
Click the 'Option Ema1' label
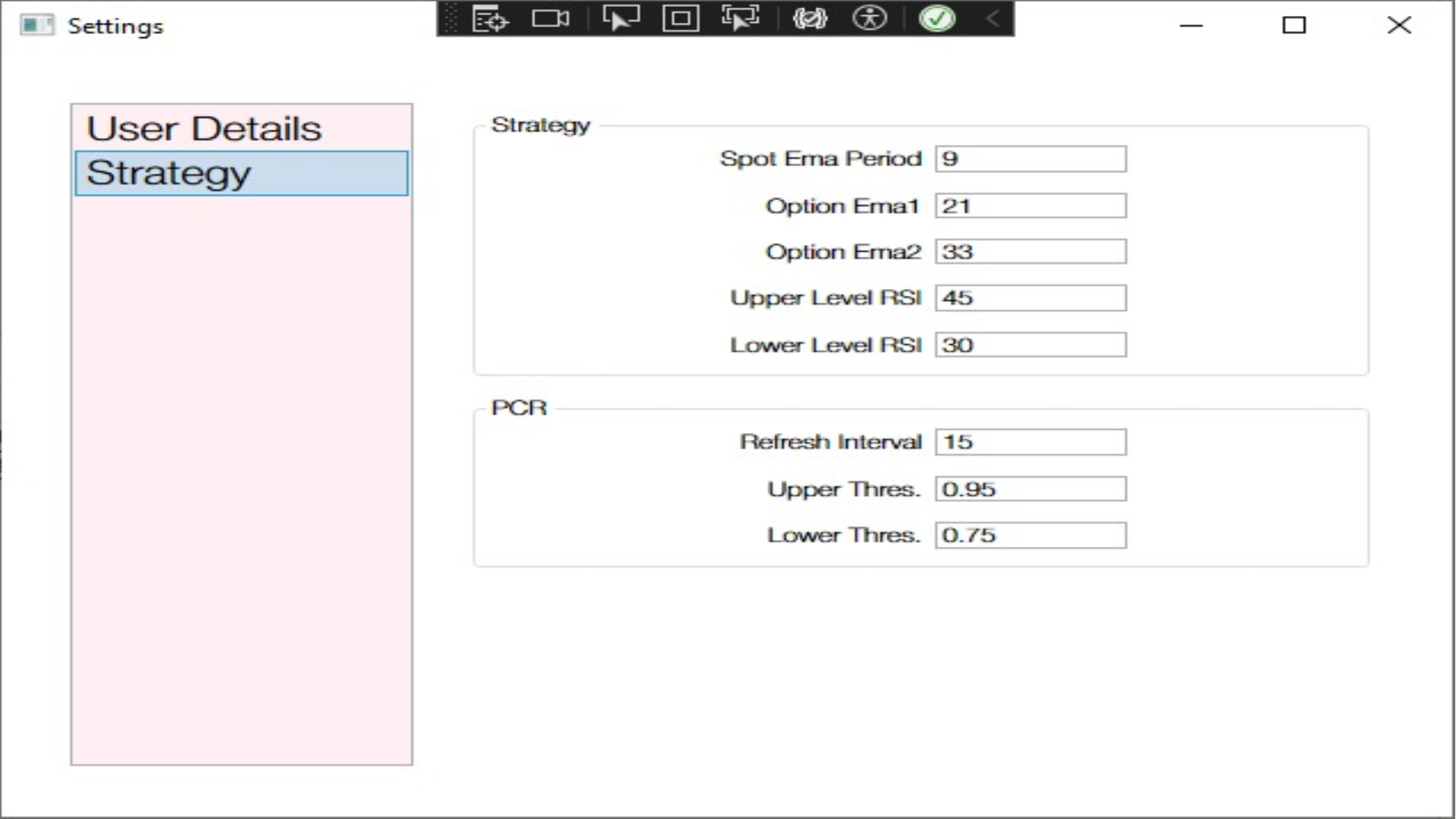[x=843, y=206]
